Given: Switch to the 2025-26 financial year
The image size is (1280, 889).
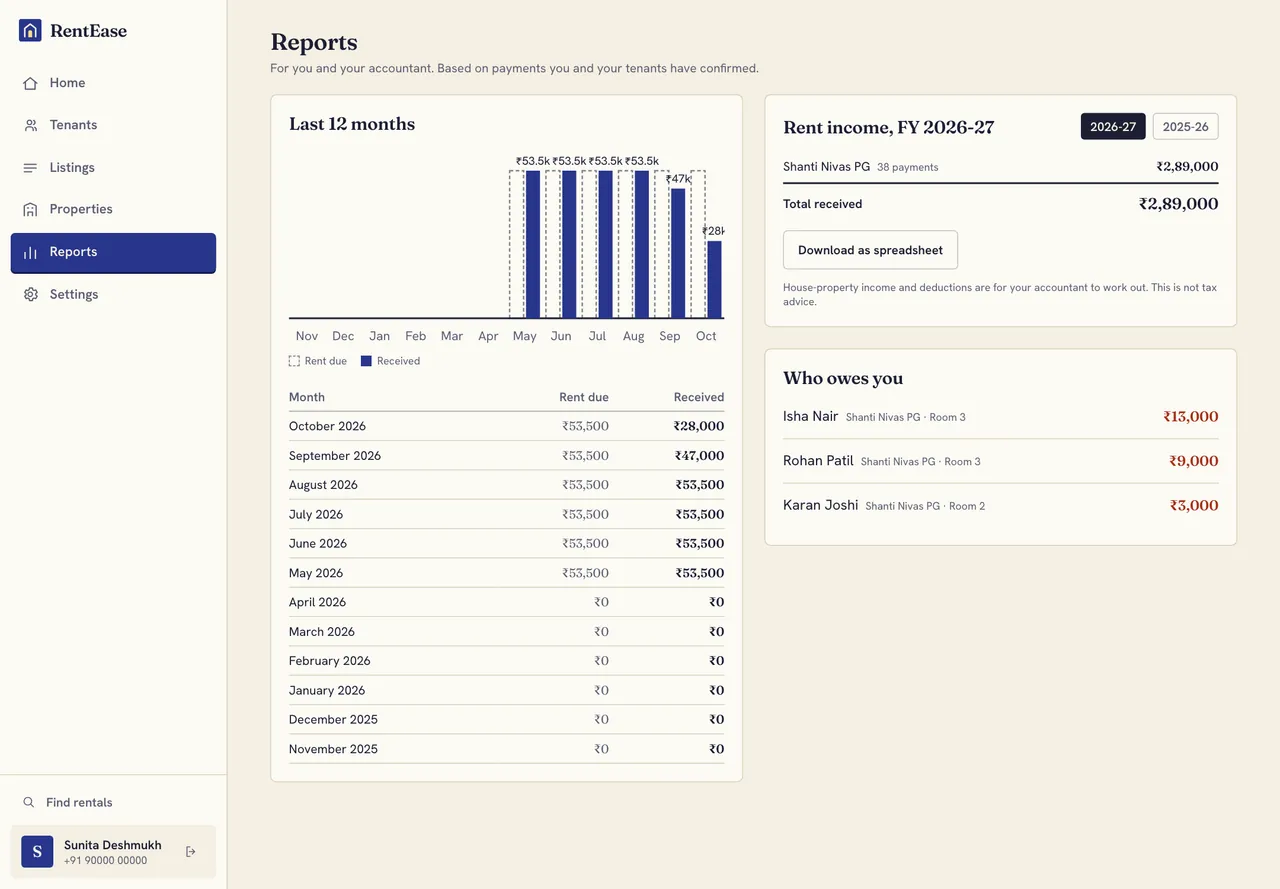Looking at the screenshot, I should coord(1185,127).
